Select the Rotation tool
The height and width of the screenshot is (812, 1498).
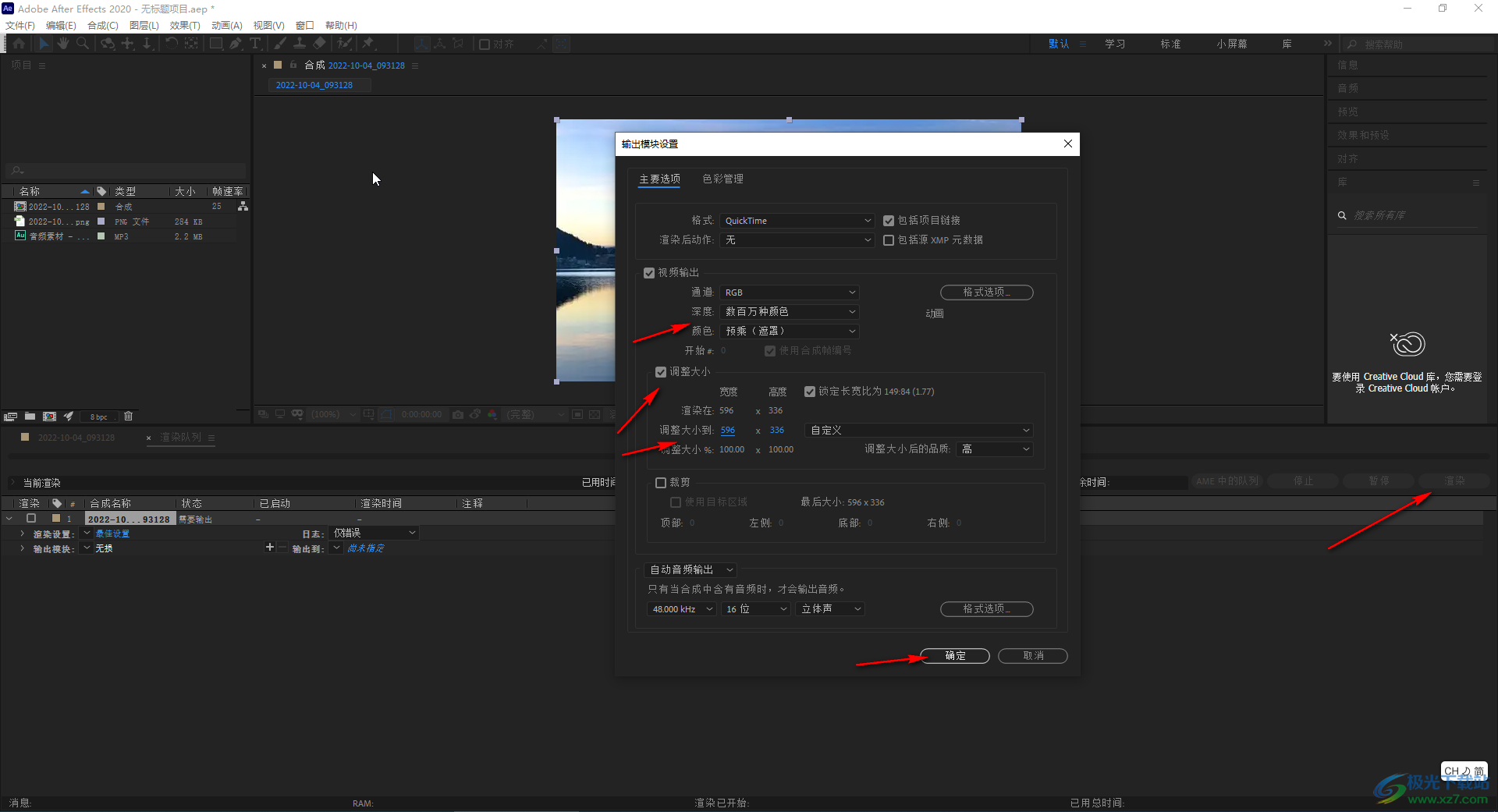pyautogui.click(x=172, y=44)
